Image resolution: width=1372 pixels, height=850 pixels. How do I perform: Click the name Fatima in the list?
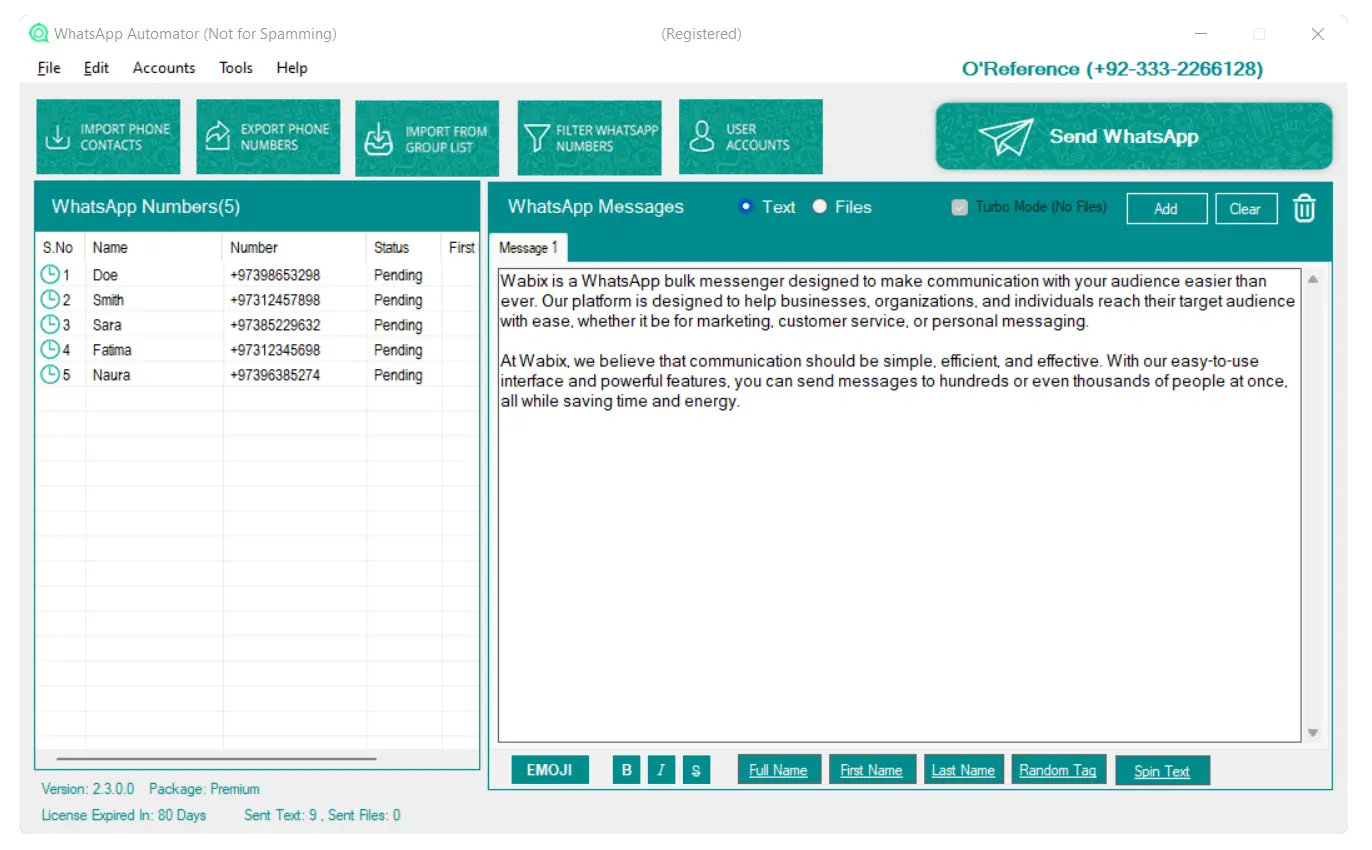[112, 350]
